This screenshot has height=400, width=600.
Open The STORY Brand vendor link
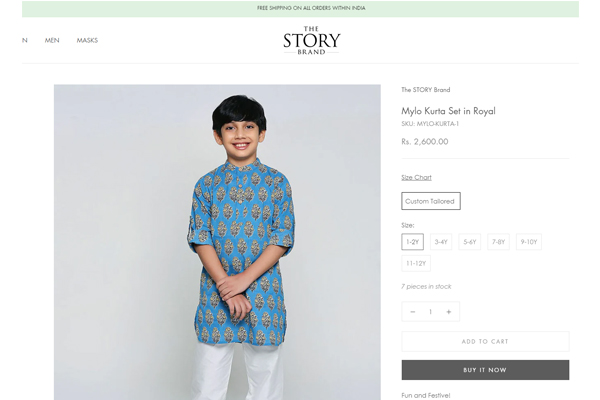point(425,90)
